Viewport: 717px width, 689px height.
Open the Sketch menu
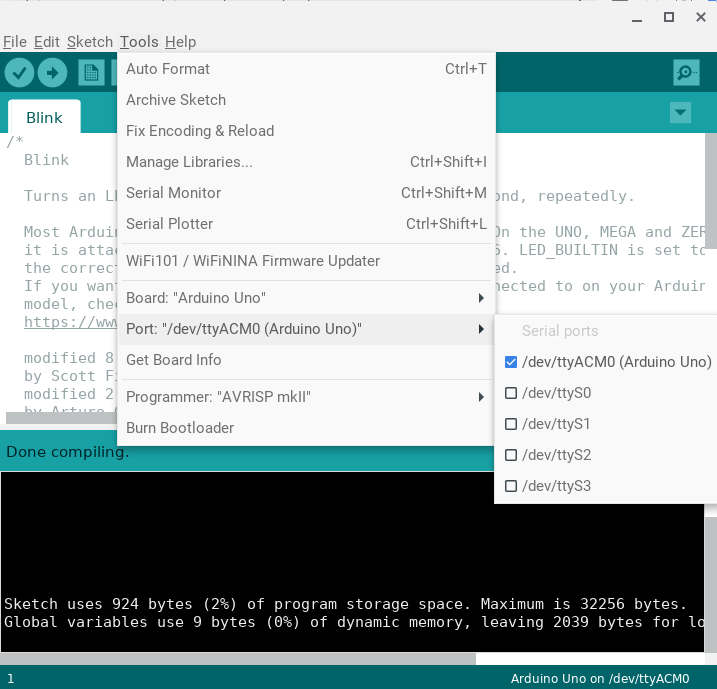90,42
